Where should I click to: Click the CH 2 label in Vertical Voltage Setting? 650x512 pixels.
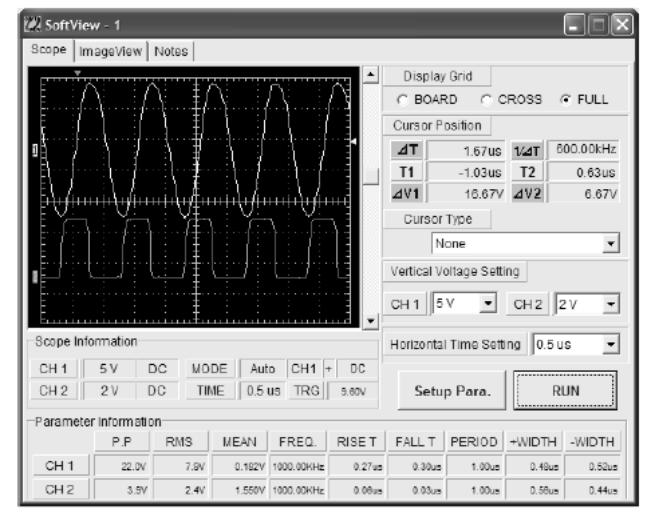click(527, 305)
